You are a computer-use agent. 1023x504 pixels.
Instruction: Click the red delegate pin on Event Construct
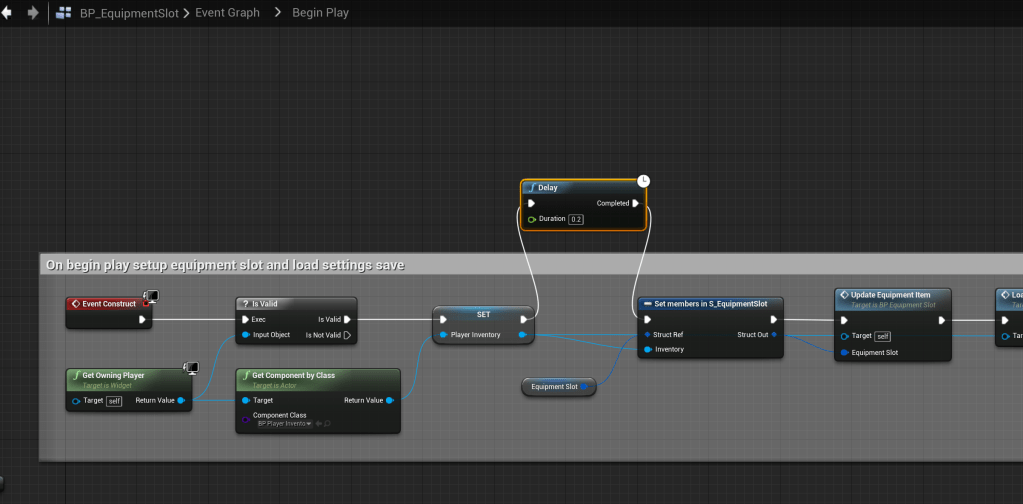point(146,303)
